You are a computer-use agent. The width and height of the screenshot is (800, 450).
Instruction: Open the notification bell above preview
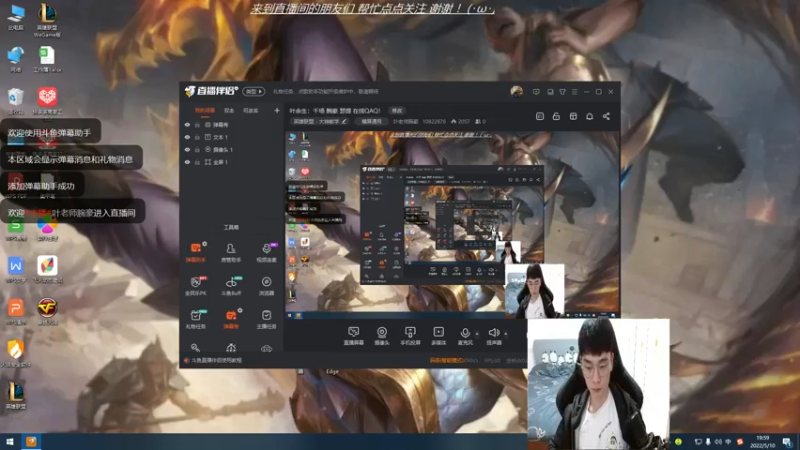(589, 116)
